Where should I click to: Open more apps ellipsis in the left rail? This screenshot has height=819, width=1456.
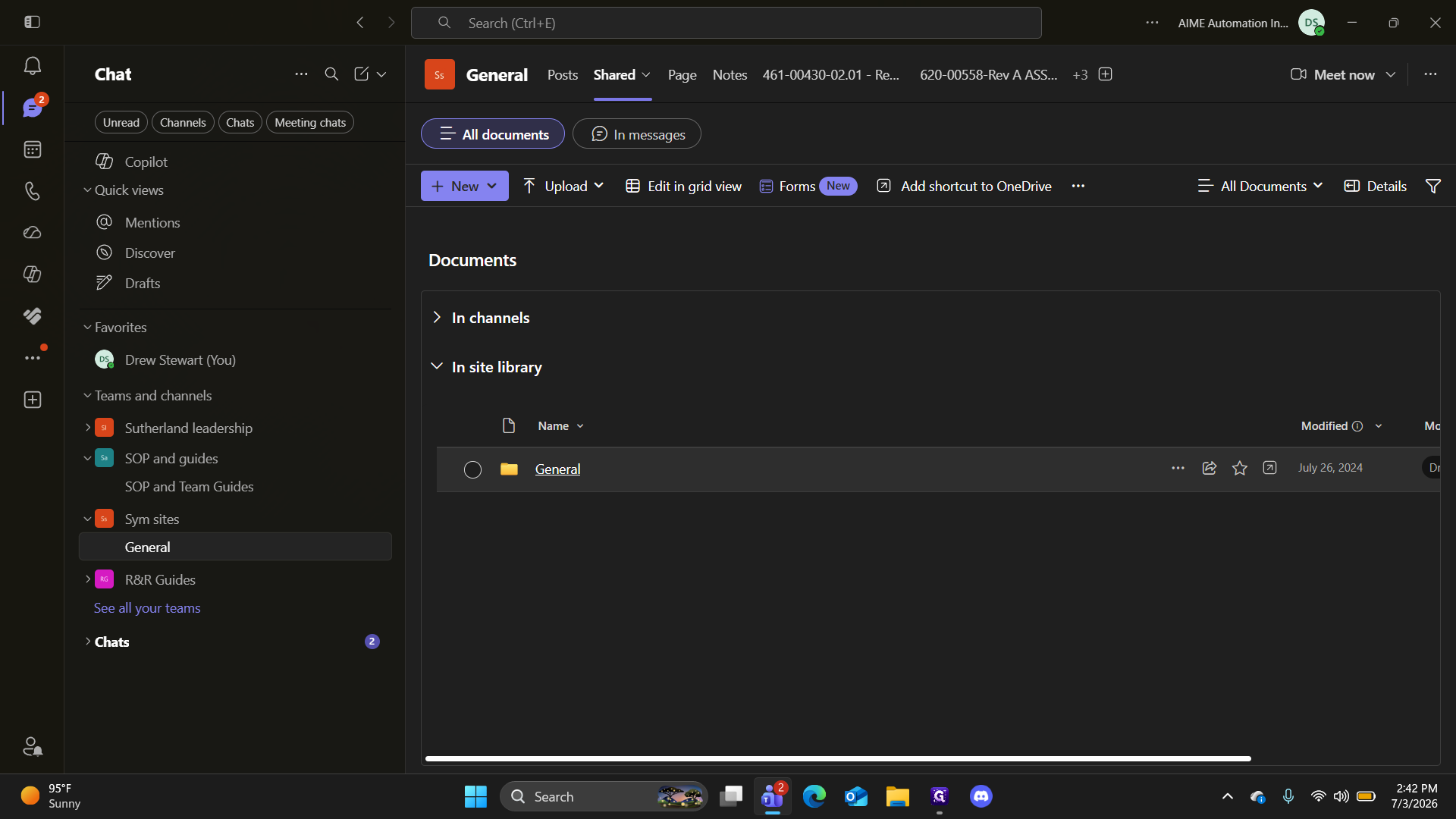[x=32, y=358]
